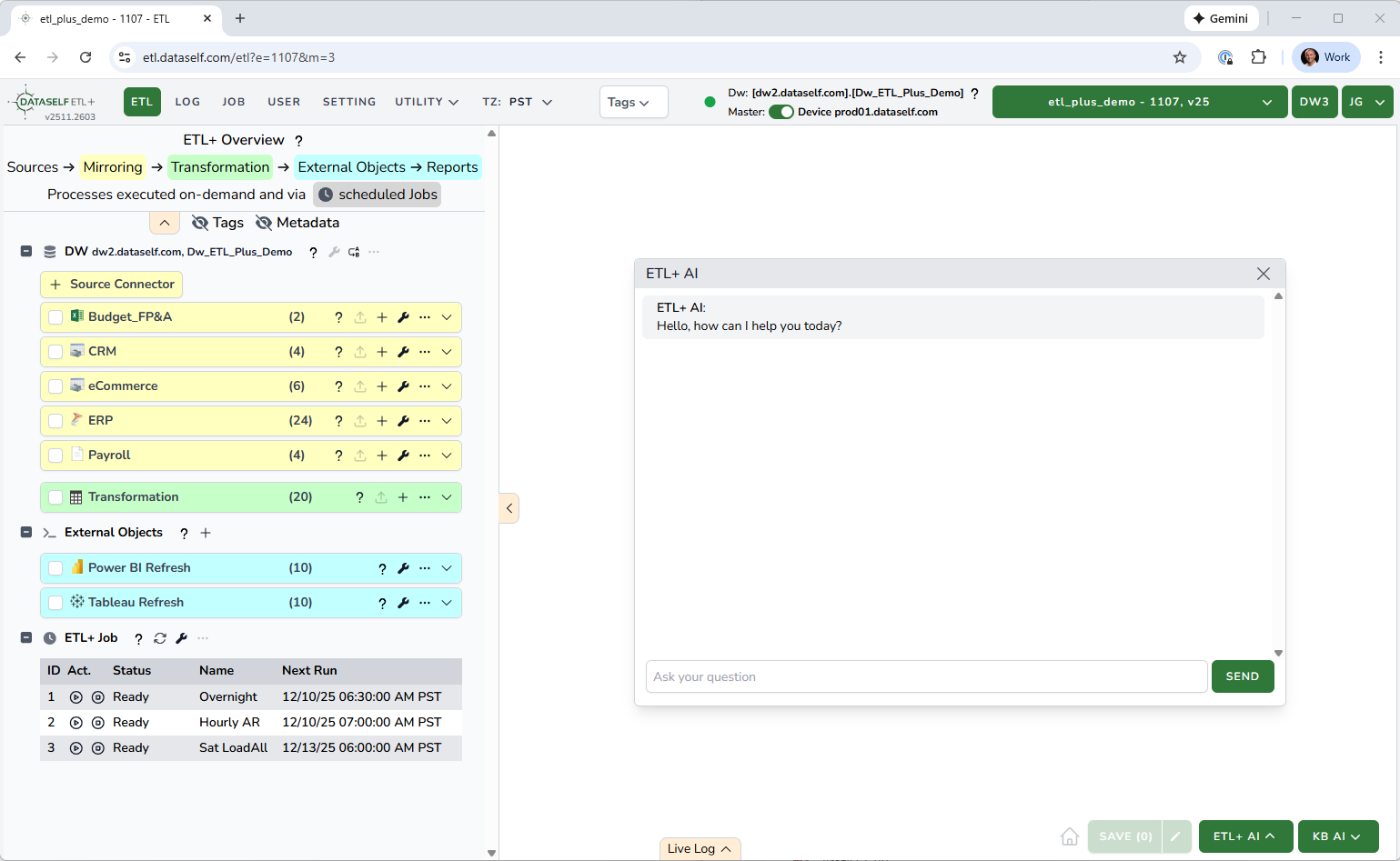Open the UTILITY menu
The height and width of the screenshot is (861, 1400).
click(426, 102)
